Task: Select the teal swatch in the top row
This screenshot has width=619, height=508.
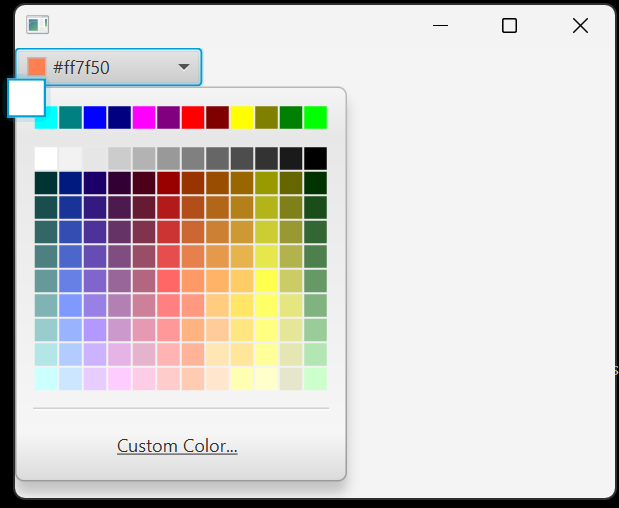Action: [70, 117]
